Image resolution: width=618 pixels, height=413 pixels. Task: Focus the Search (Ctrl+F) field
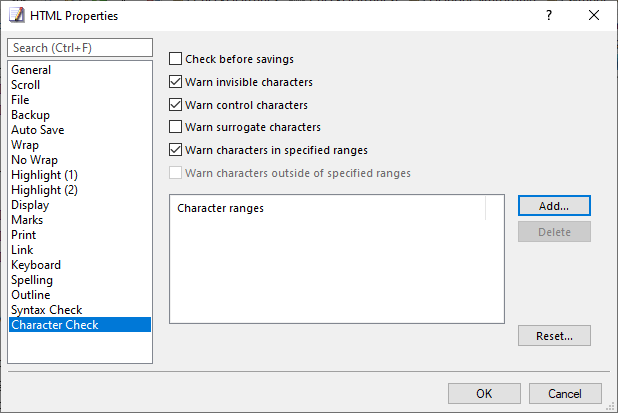click(80, 48)
